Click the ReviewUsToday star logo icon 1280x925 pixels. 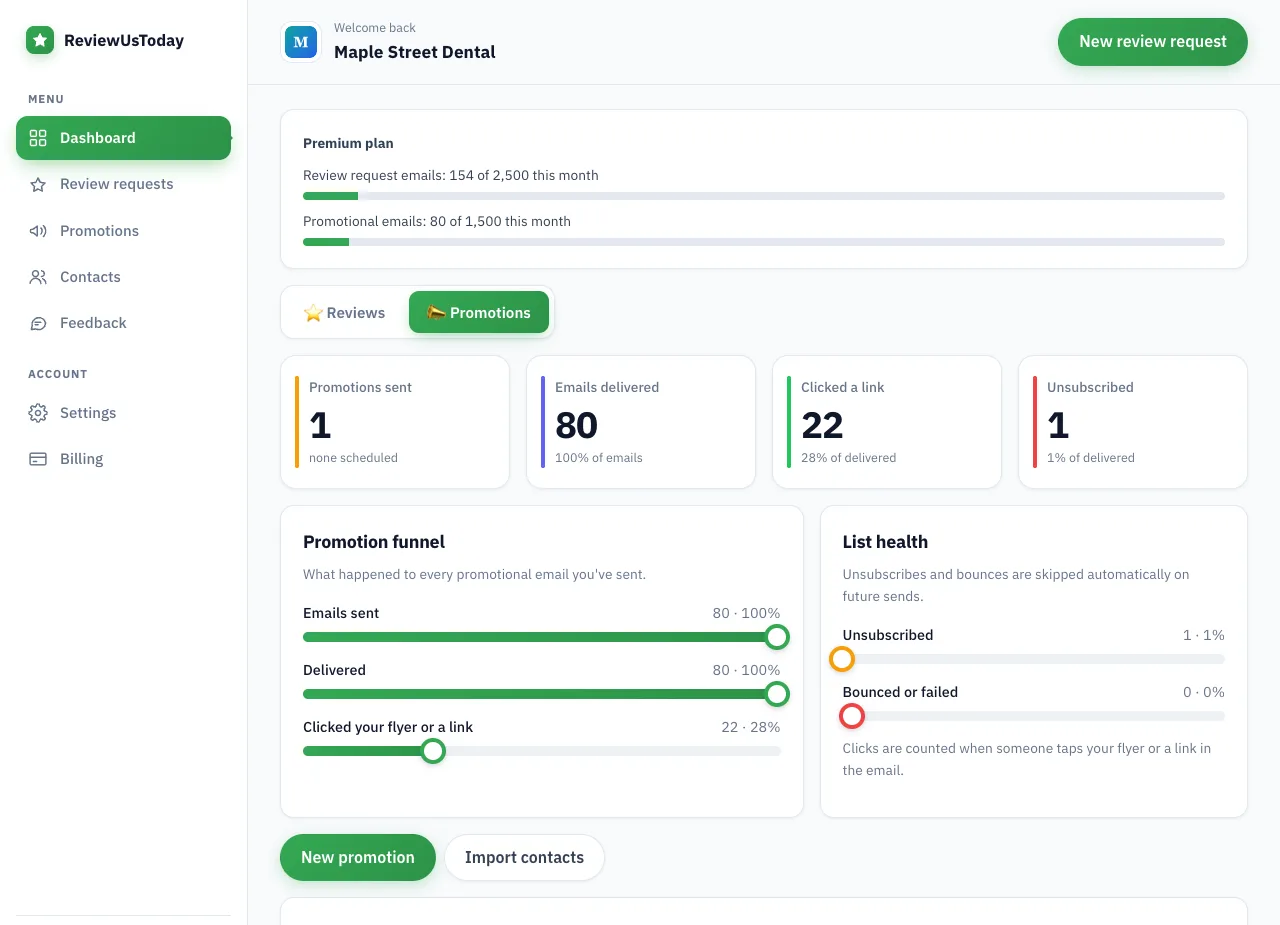40,40
